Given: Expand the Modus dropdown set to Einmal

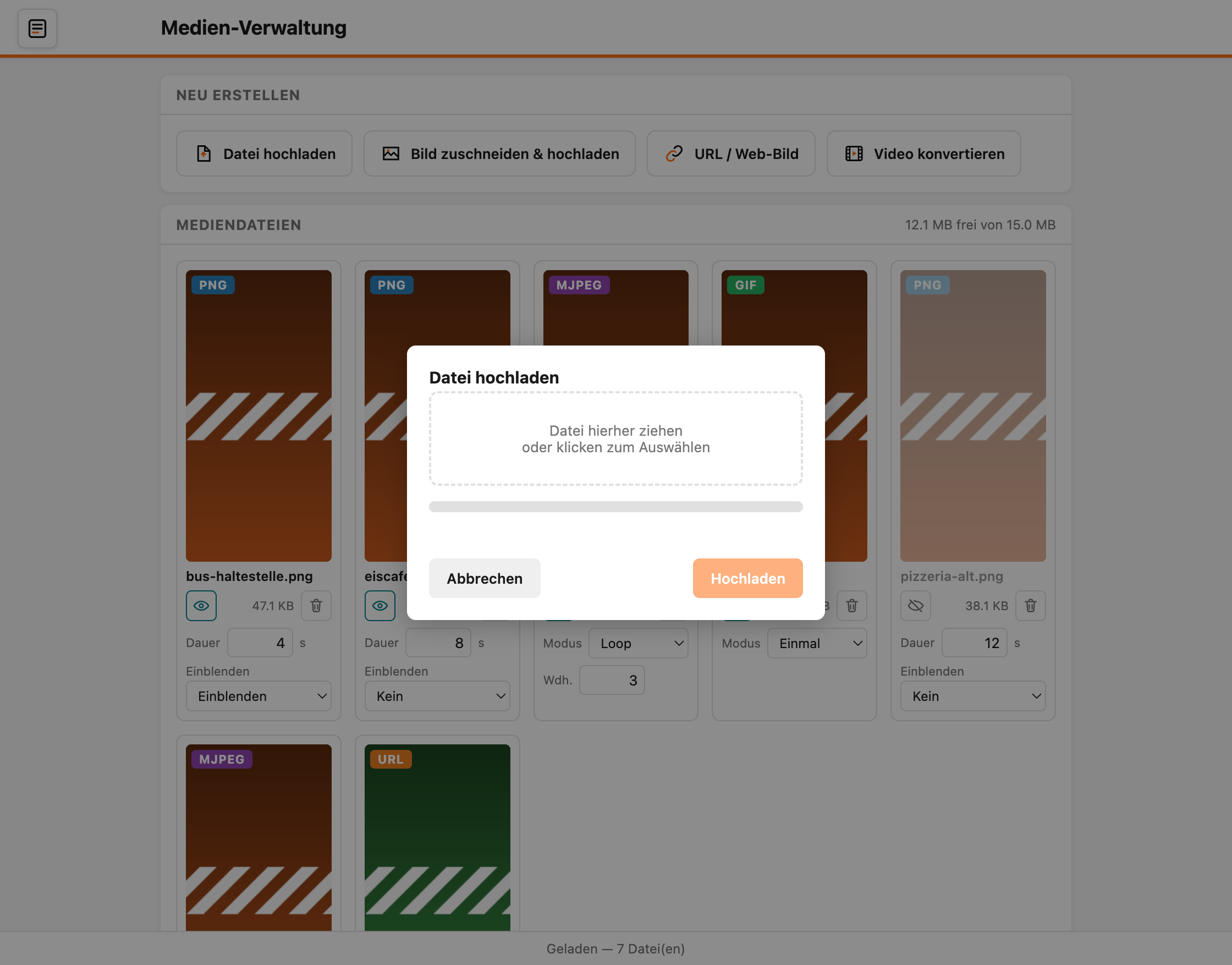Looking at the screenshot, I should tap(817, 644).
